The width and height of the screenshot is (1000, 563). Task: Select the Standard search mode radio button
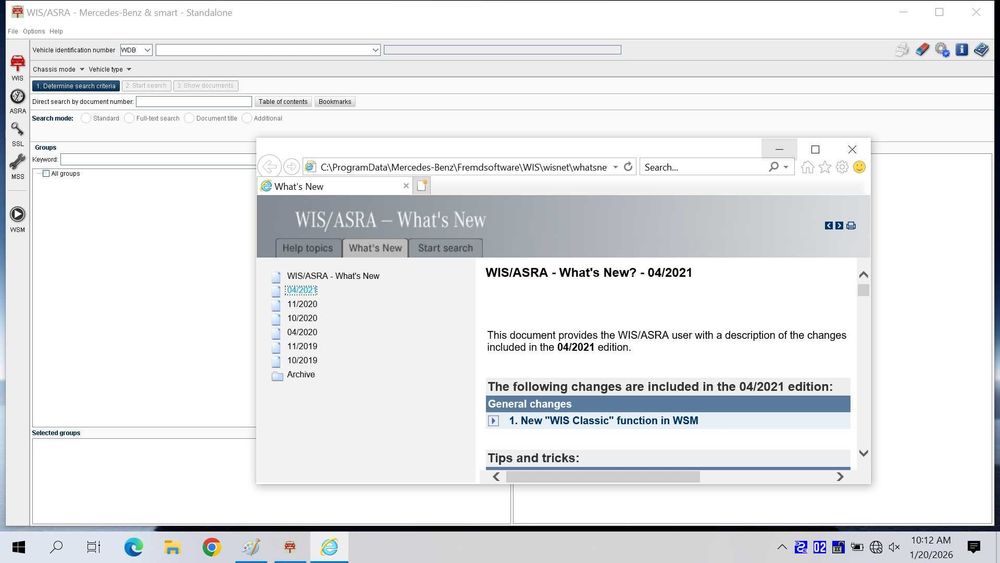click(86, 119)
